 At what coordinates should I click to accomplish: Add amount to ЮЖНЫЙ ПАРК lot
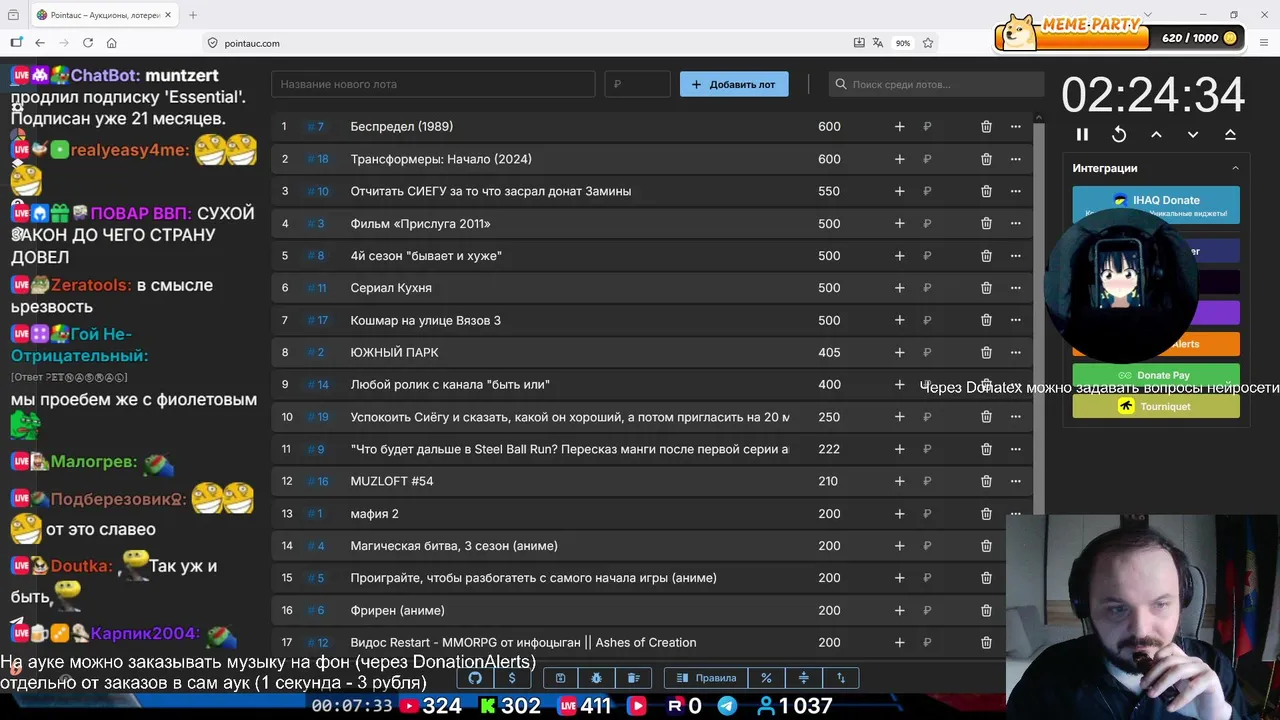899,352
